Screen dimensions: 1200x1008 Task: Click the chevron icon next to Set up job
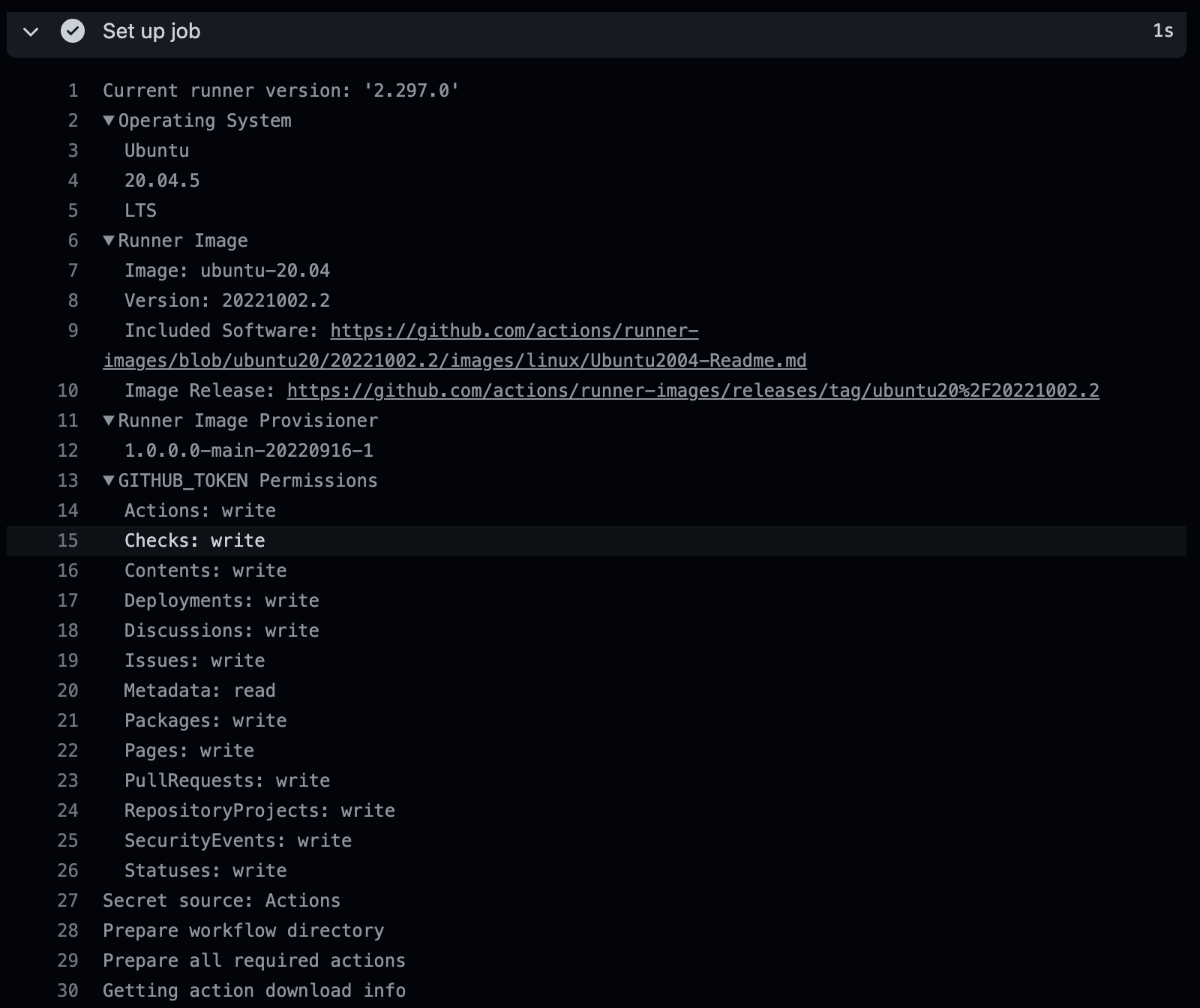coord(30,33)
